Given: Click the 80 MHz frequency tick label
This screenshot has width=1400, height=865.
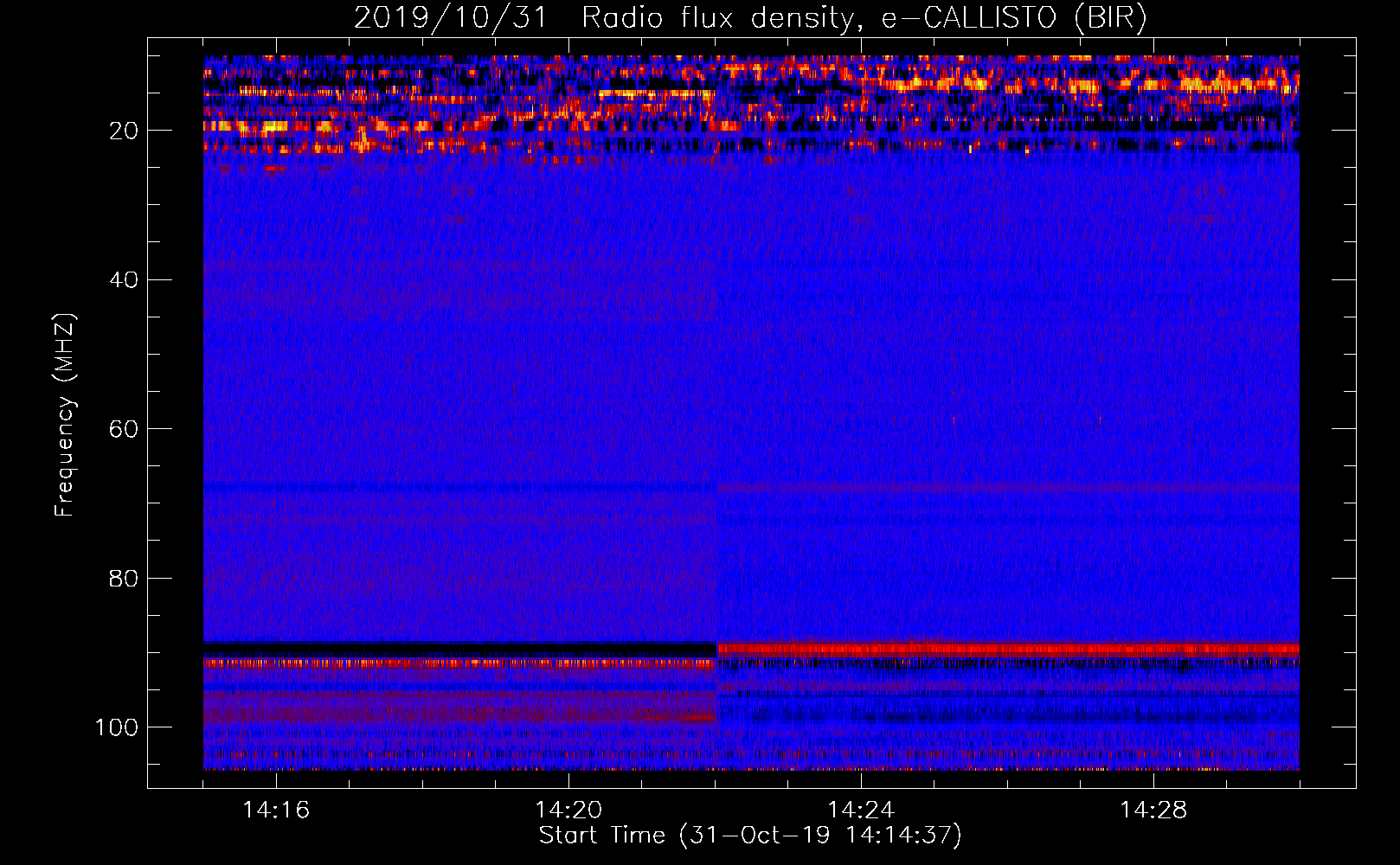Looking at the screenshot, I should pos(124,579).
